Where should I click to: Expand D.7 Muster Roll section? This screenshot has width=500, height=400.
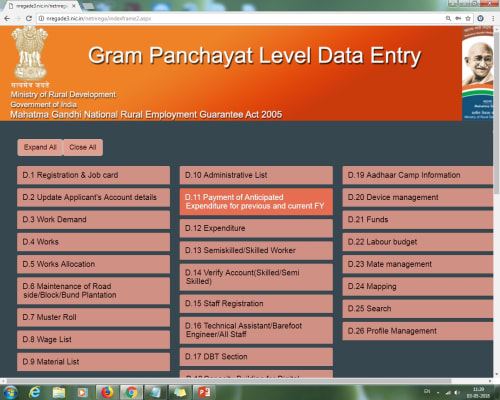(93, 317)
